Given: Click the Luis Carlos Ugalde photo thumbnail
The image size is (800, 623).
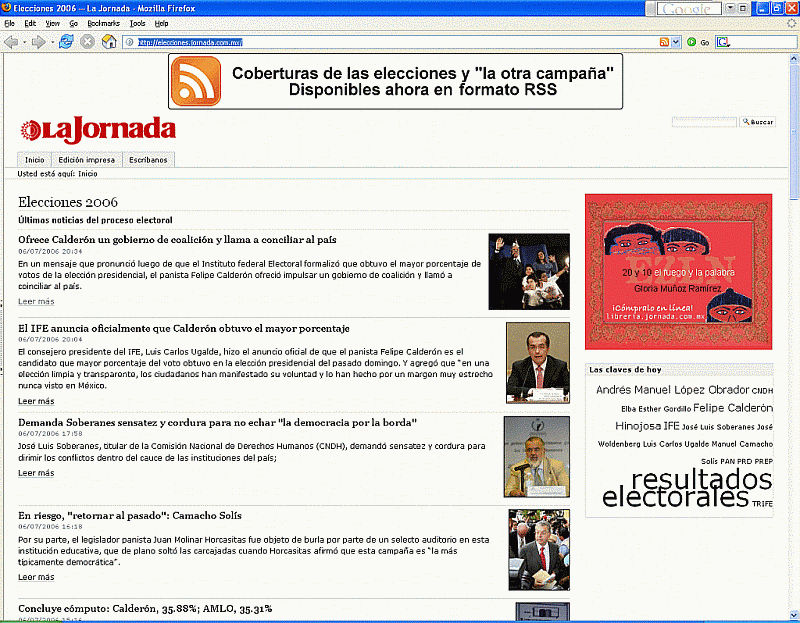Looking at the screenshot, I should point(538,363).
